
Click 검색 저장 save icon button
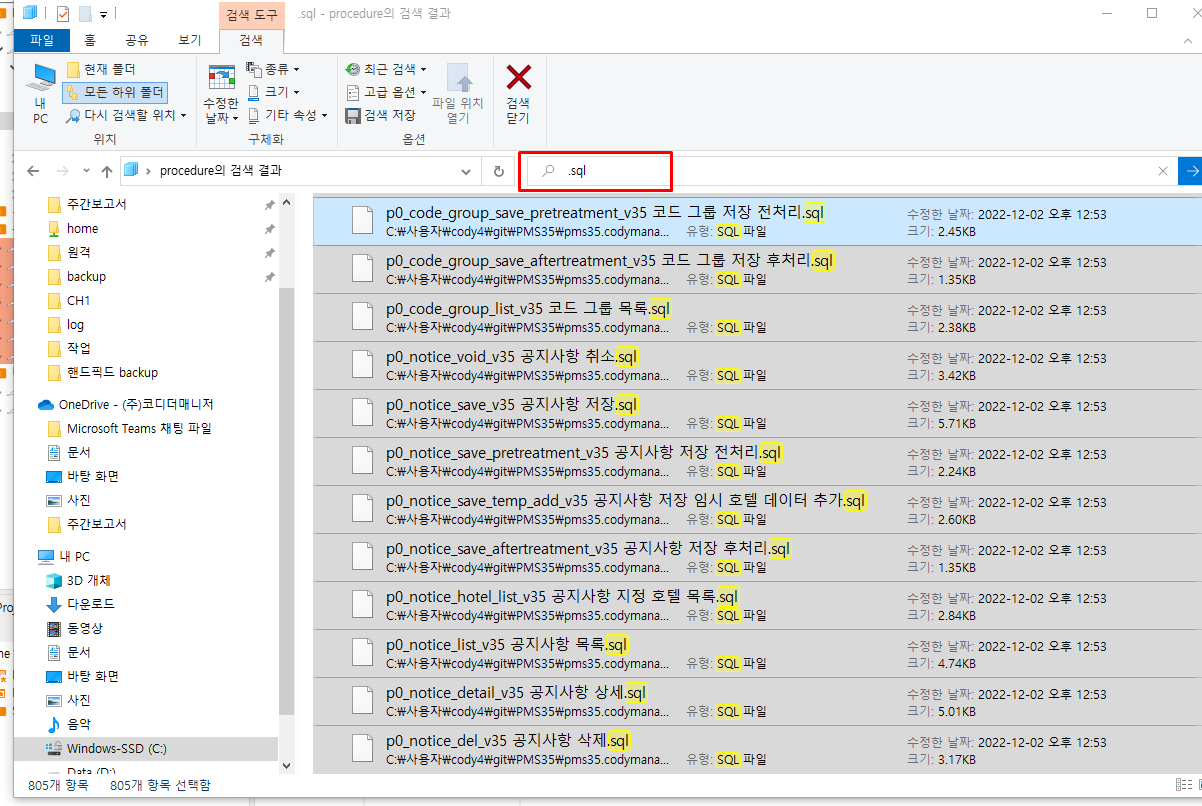(x=380, y=115)
